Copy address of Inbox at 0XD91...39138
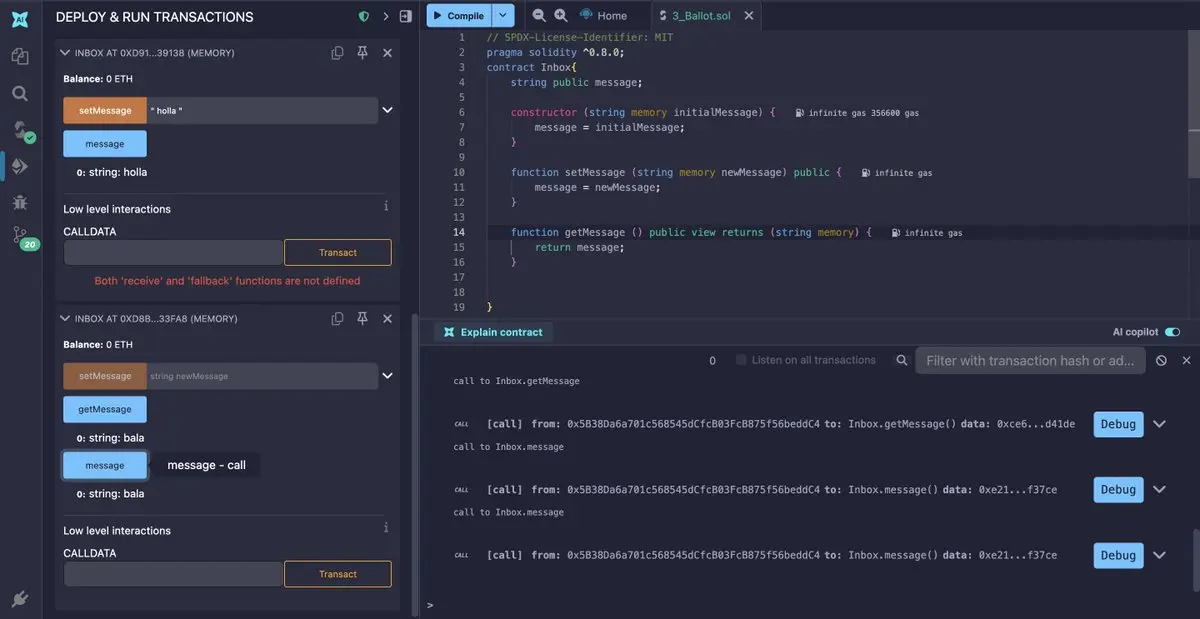The width and height of the screenshot is (1200, 619). (338, 53)
